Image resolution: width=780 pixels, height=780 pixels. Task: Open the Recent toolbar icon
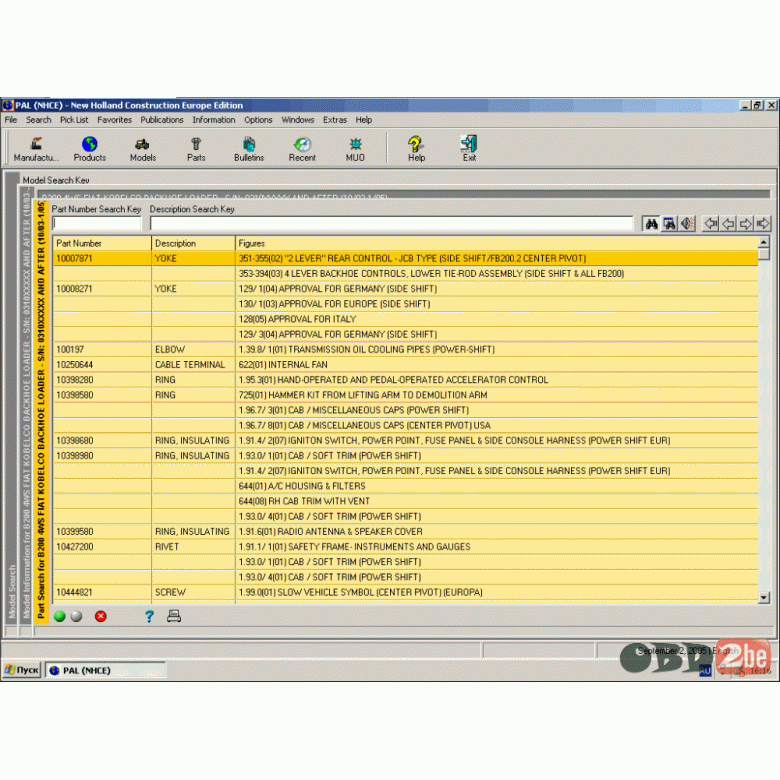click(x=302, y=149)
